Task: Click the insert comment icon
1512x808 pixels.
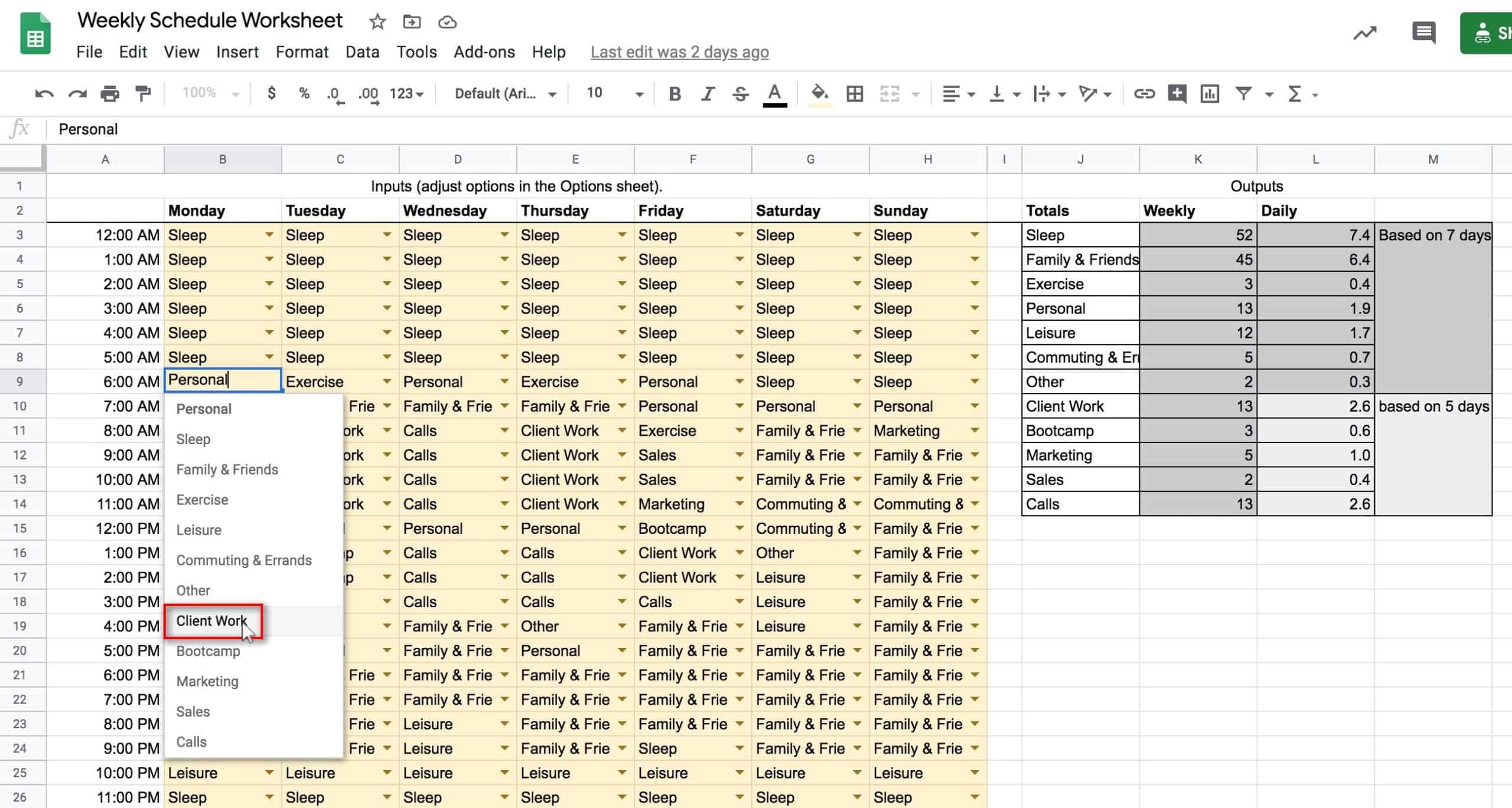Action: coord(1177,94)
